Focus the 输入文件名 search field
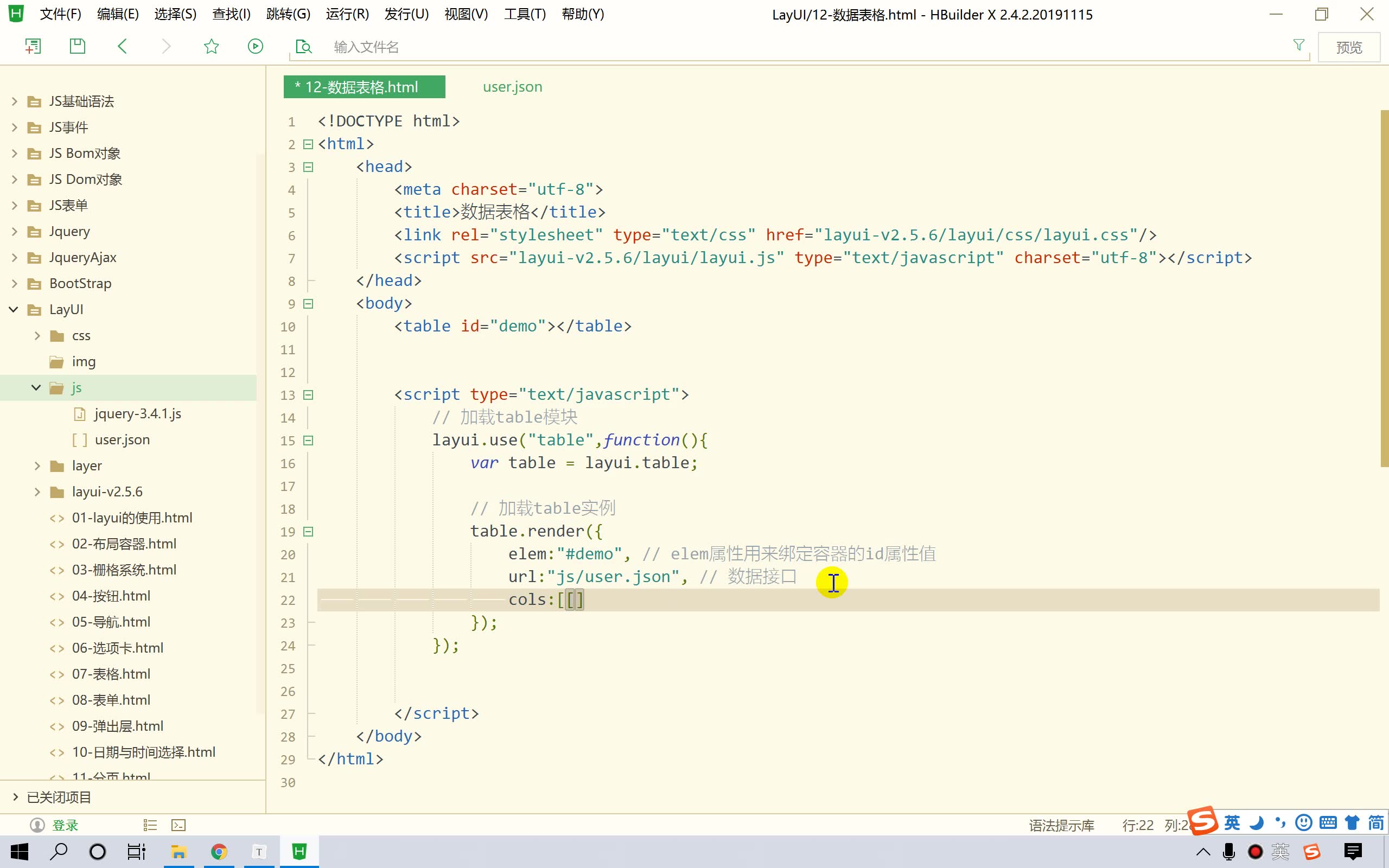This screenshot has width=1389, height=868. [x=804, y=47]
